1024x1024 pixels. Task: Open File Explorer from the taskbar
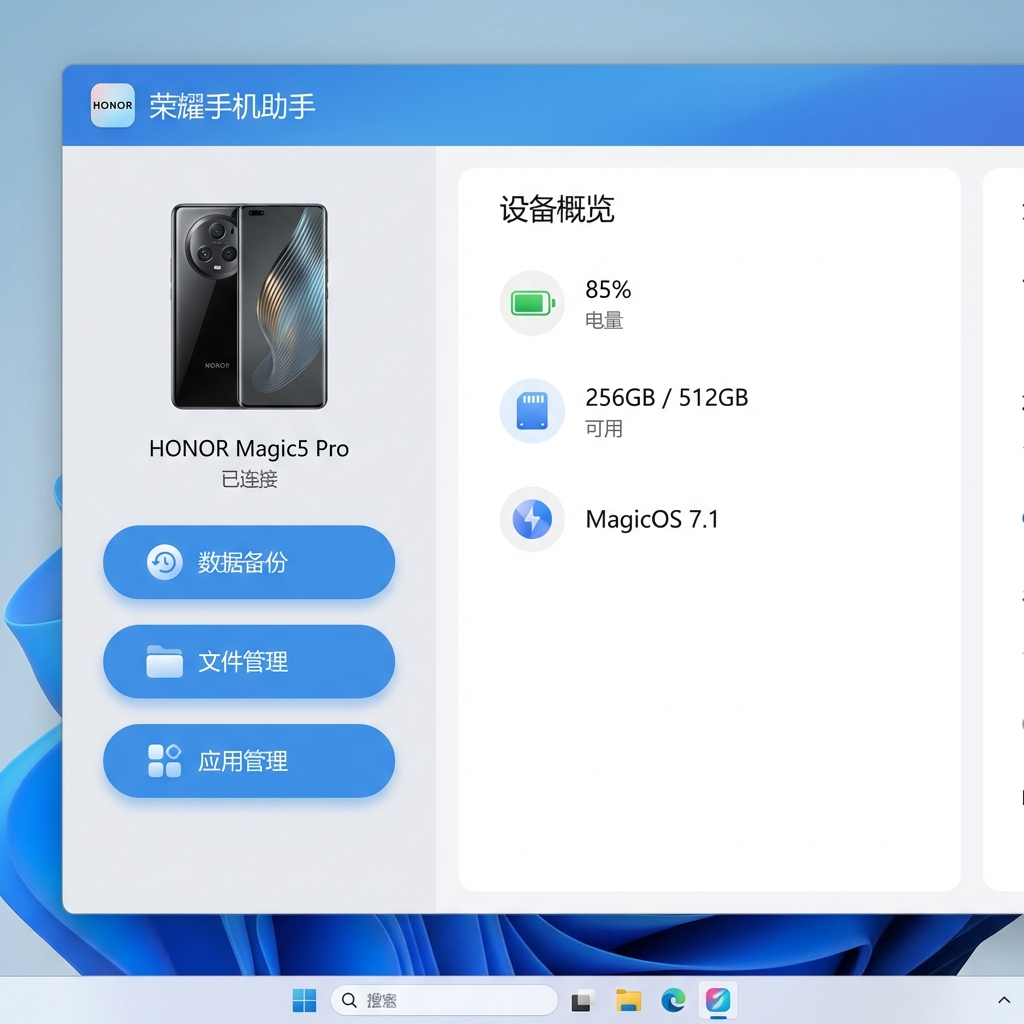[x=628, y=1000]
